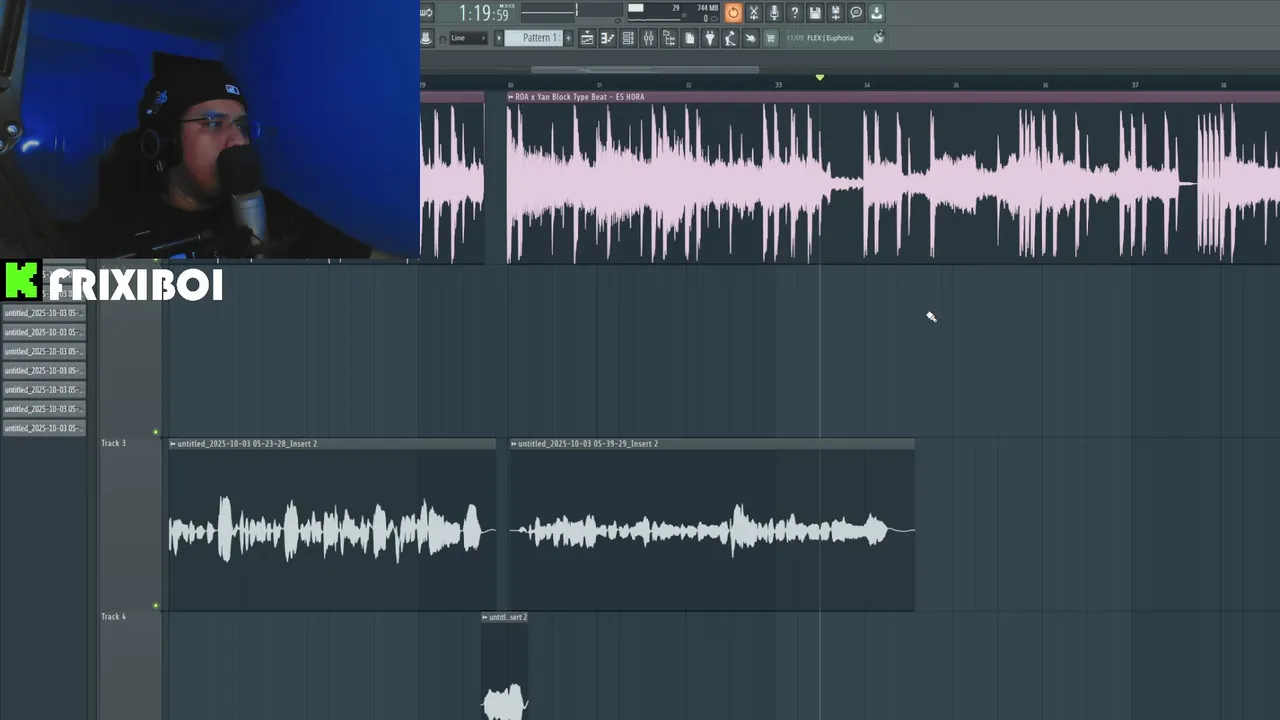
Task: Click the Track 3 label
Action: pos(113,443)
